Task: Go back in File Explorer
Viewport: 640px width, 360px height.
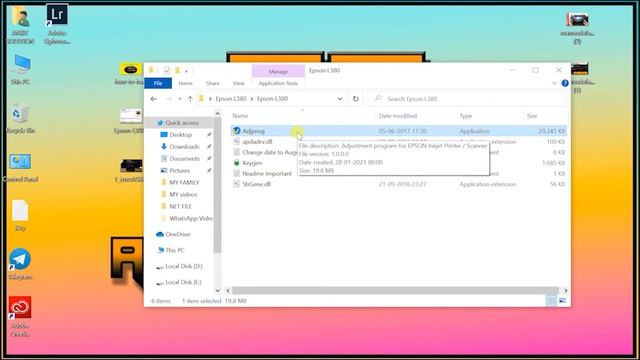Action: [153, 99]
